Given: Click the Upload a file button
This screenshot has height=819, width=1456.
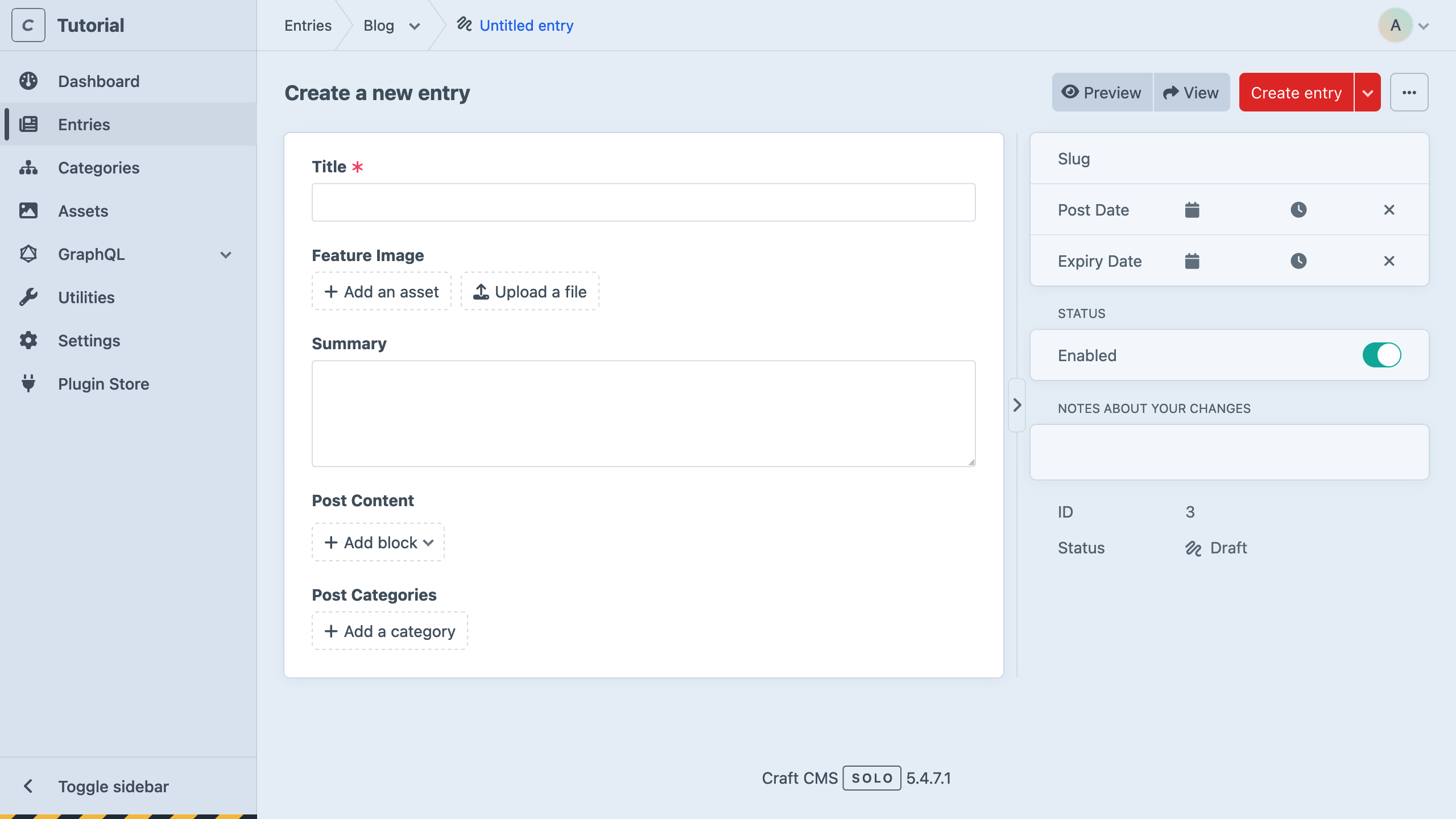Looking at the screenshot, I should (530, 291).
